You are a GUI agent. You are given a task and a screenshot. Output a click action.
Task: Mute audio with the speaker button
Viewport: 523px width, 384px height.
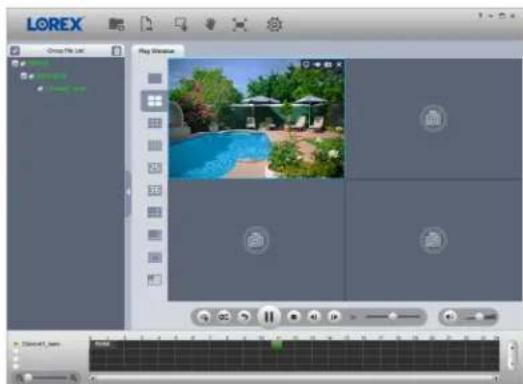[x=450, y=316]
